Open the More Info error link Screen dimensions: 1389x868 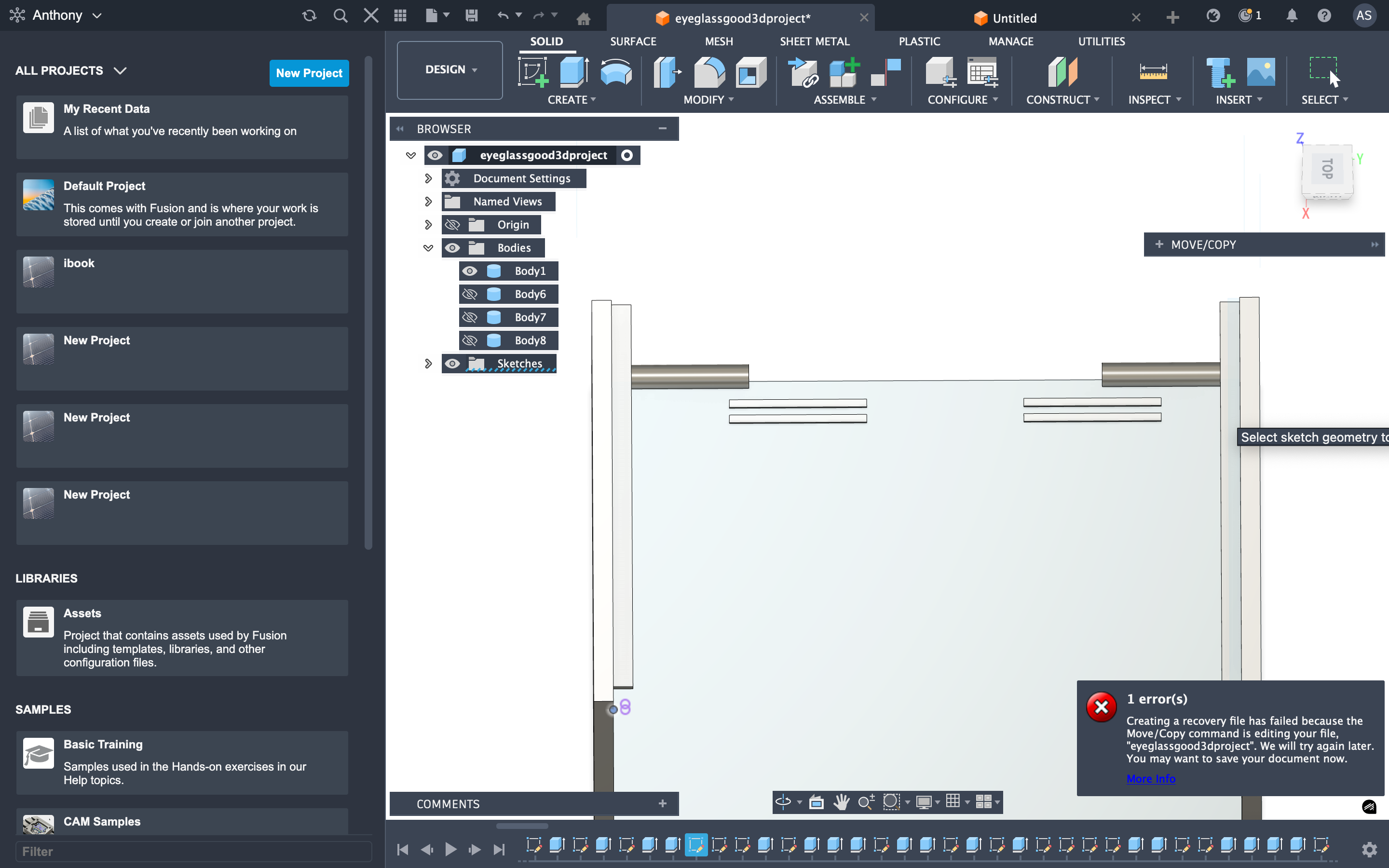tap(1150, 779)
